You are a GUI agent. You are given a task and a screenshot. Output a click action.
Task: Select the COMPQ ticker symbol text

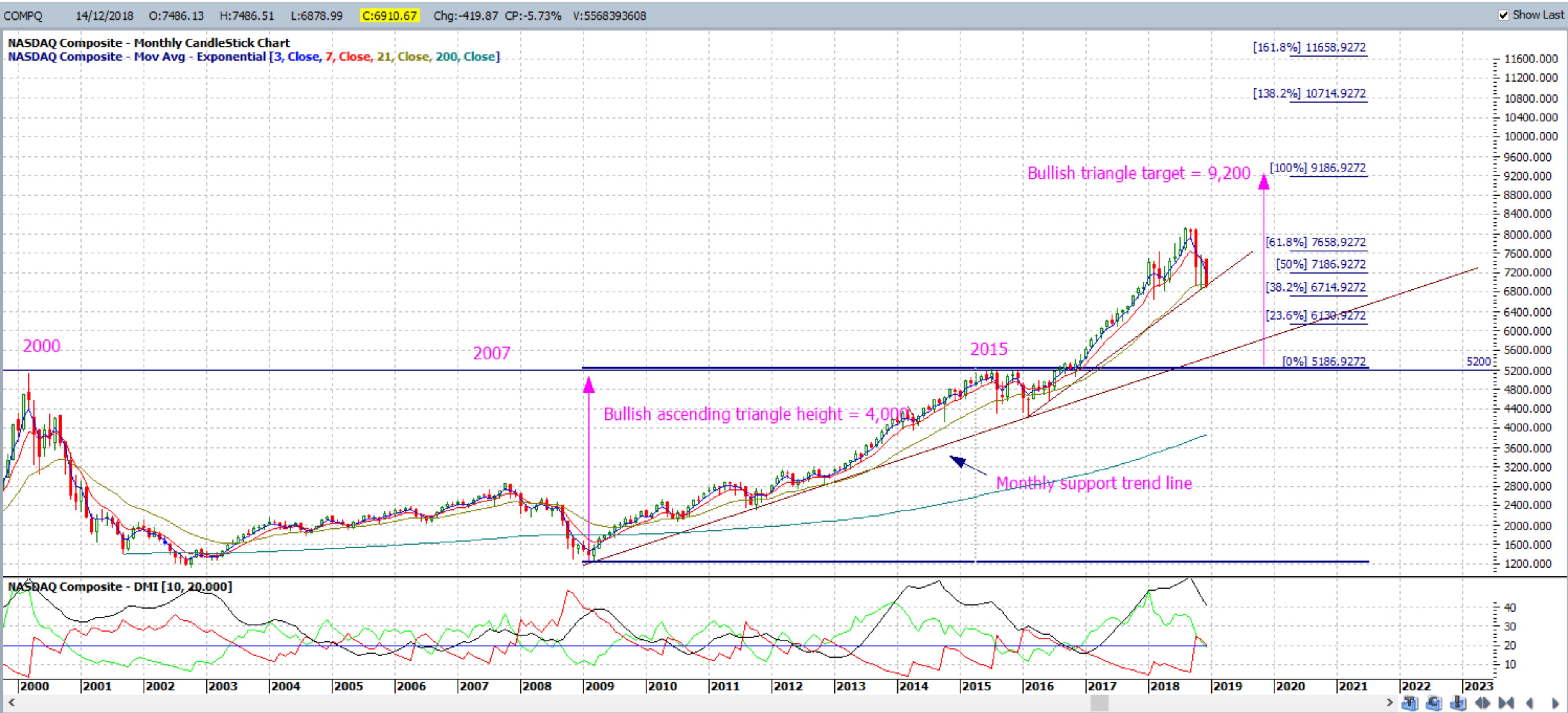[23, 16]
